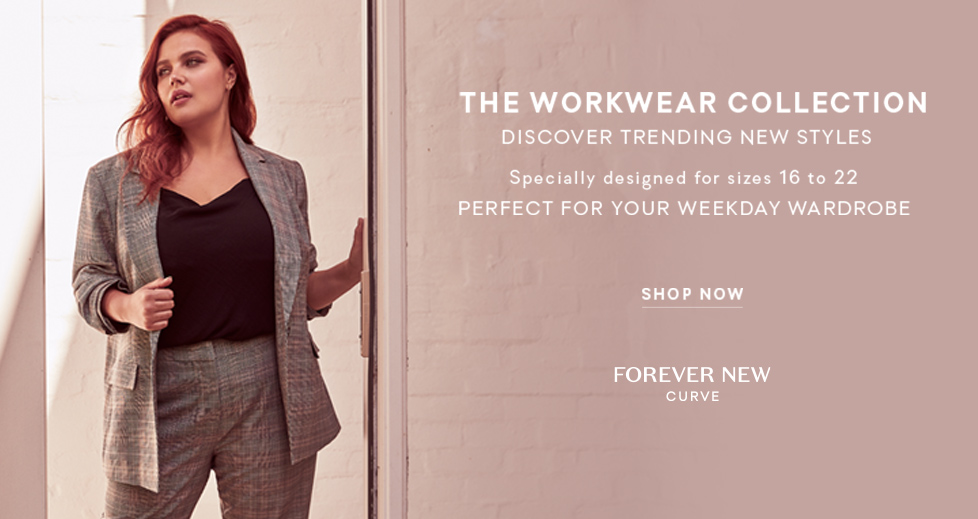Click the sizes 16 to 22 line
978x519 pixels.
pos(684,178)
